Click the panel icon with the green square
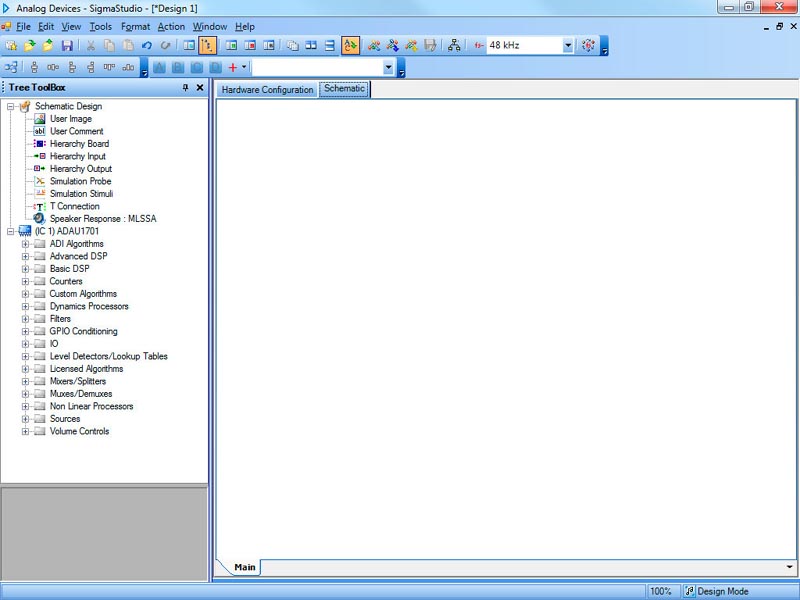Screen dimensions: 800x600 click(x=231, y=45)
